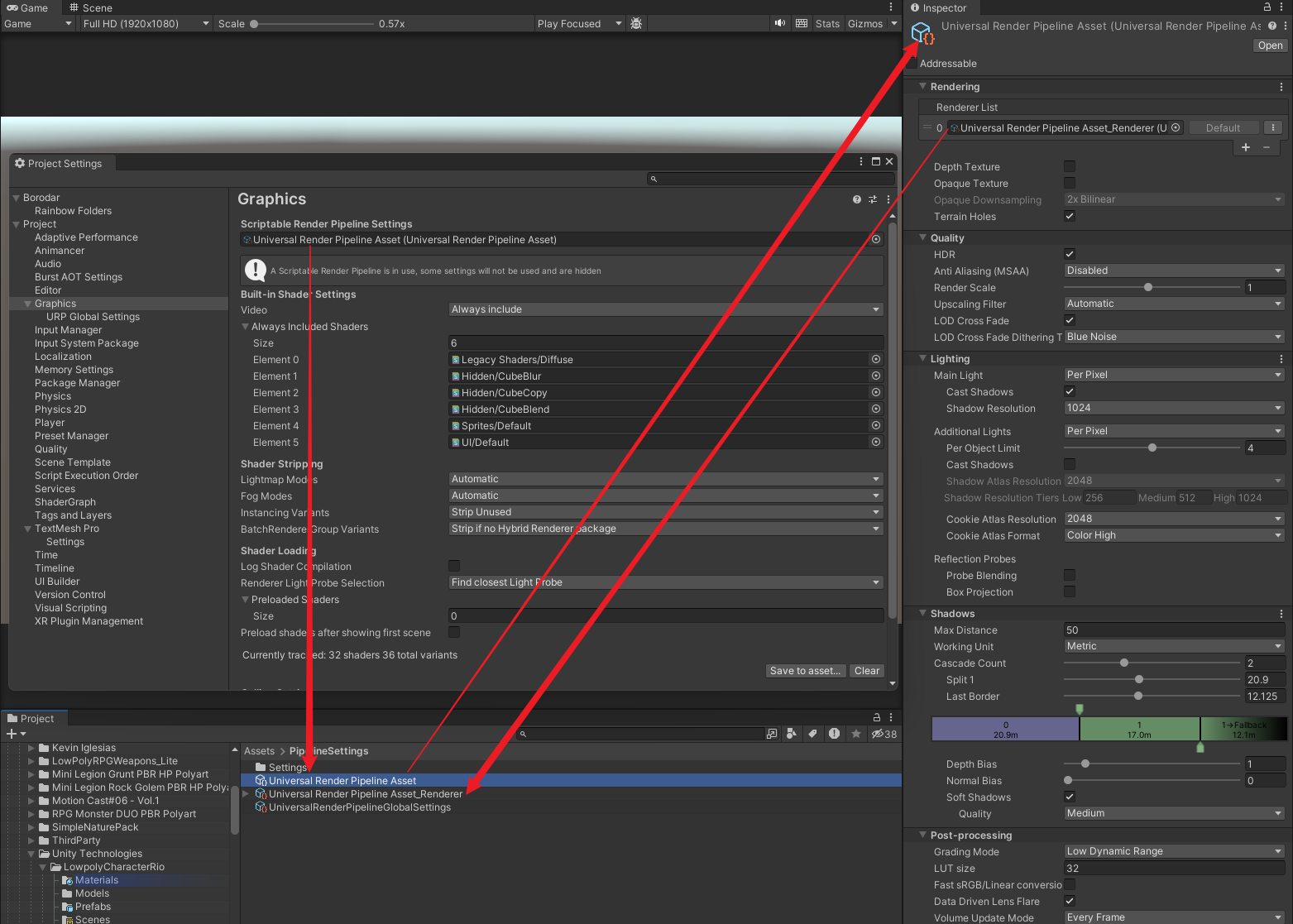Open object picker for Scriptable Render Pipeline asset
1293x924 pixels.
click(x=876, y=239)
